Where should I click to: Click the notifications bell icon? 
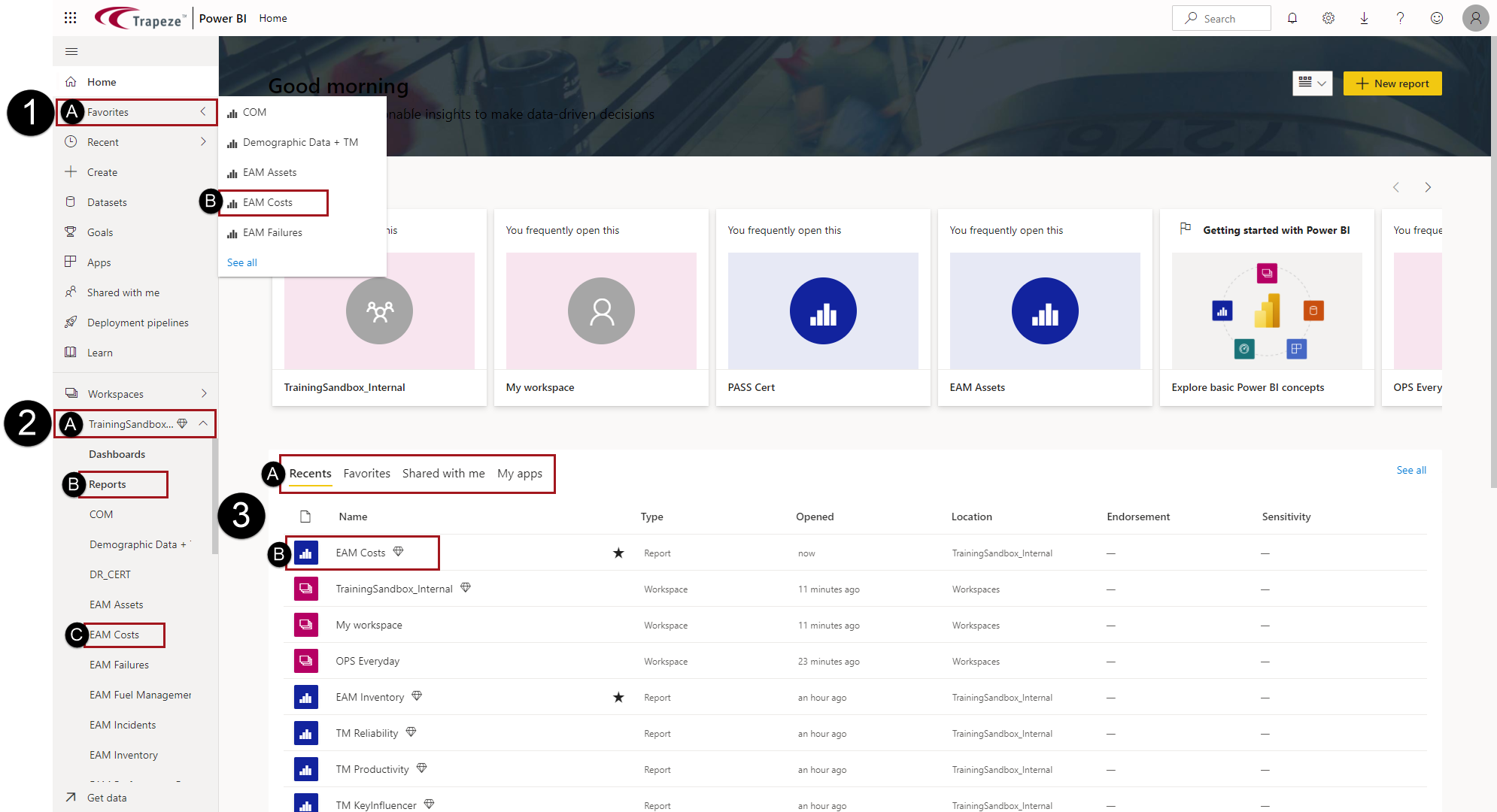click(1292, 18)
